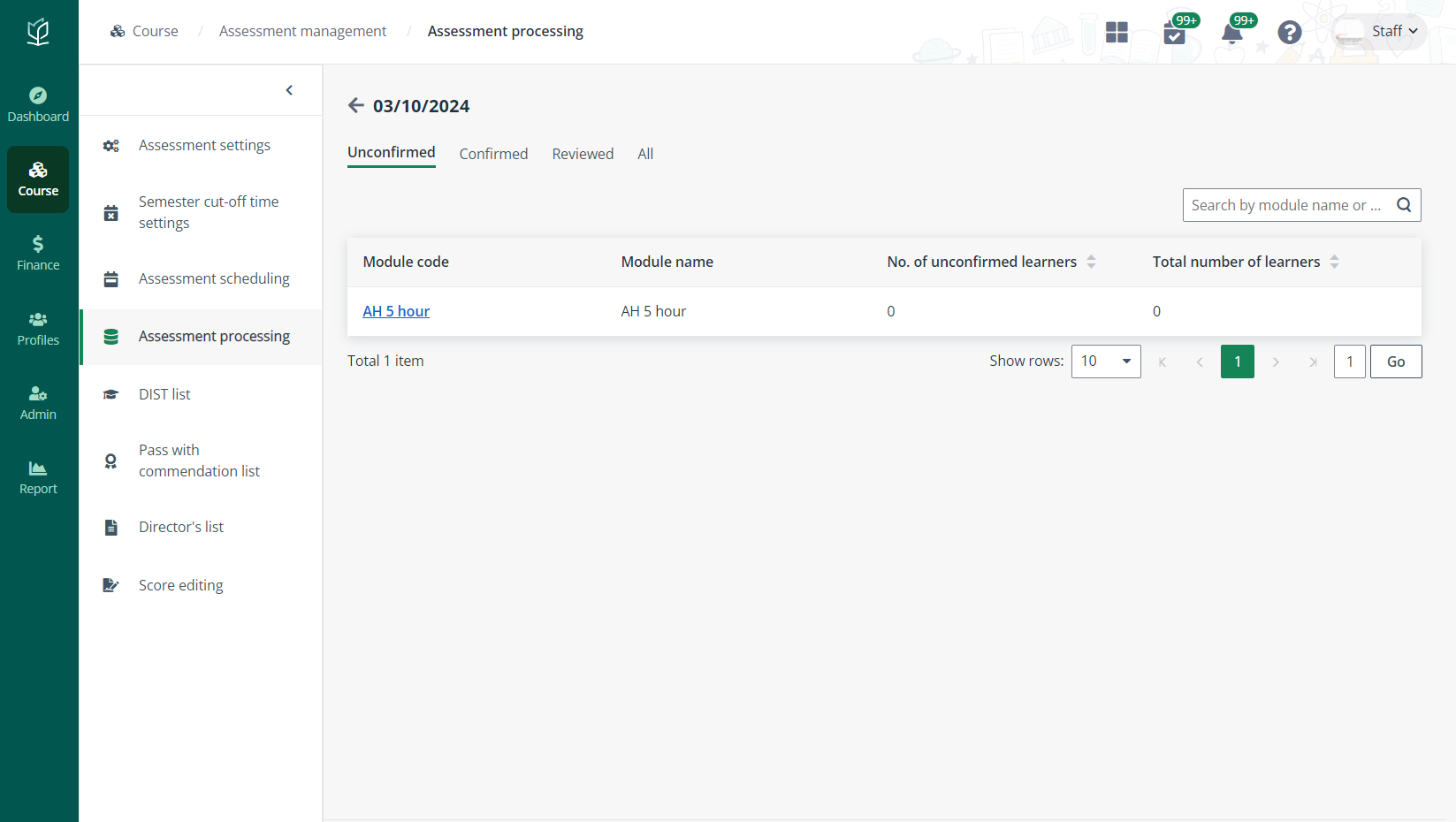Click the 03/10/2024 date heading

pos(421,106)
